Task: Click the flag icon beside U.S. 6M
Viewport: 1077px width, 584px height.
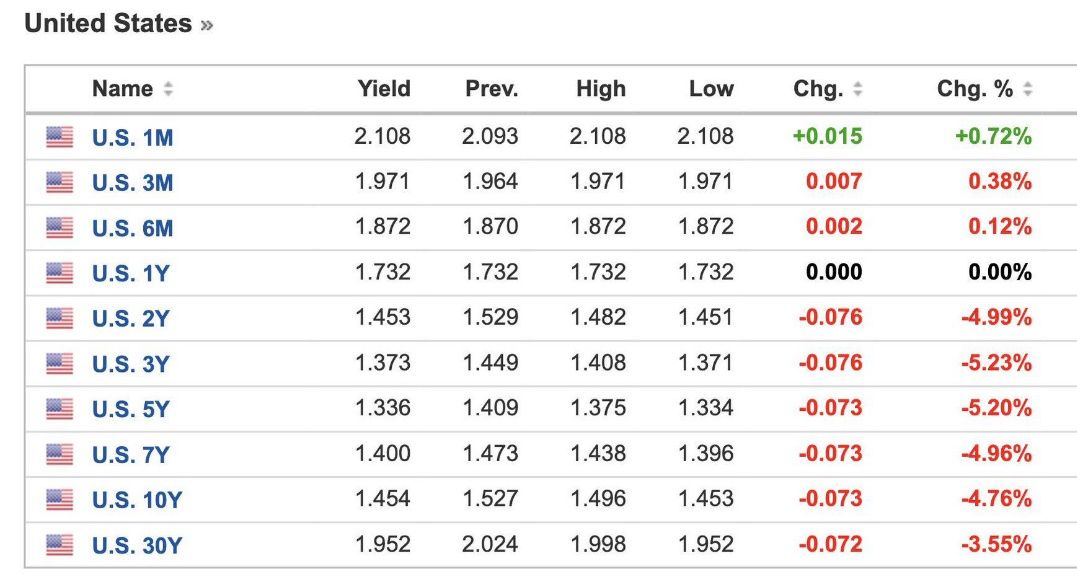Action: tap(60, 227)
